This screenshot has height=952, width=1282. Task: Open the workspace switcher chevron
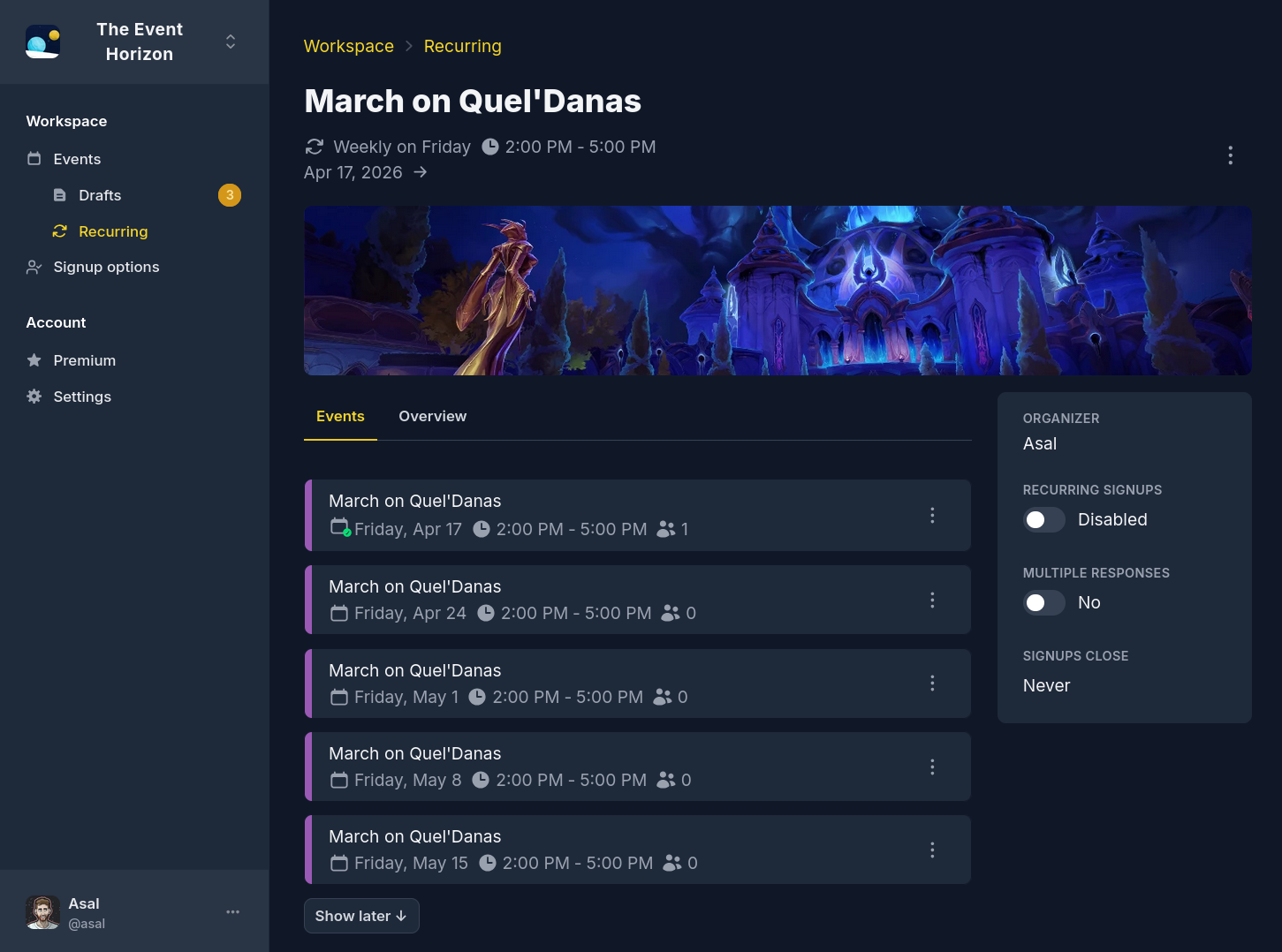(x=230, y=41)
